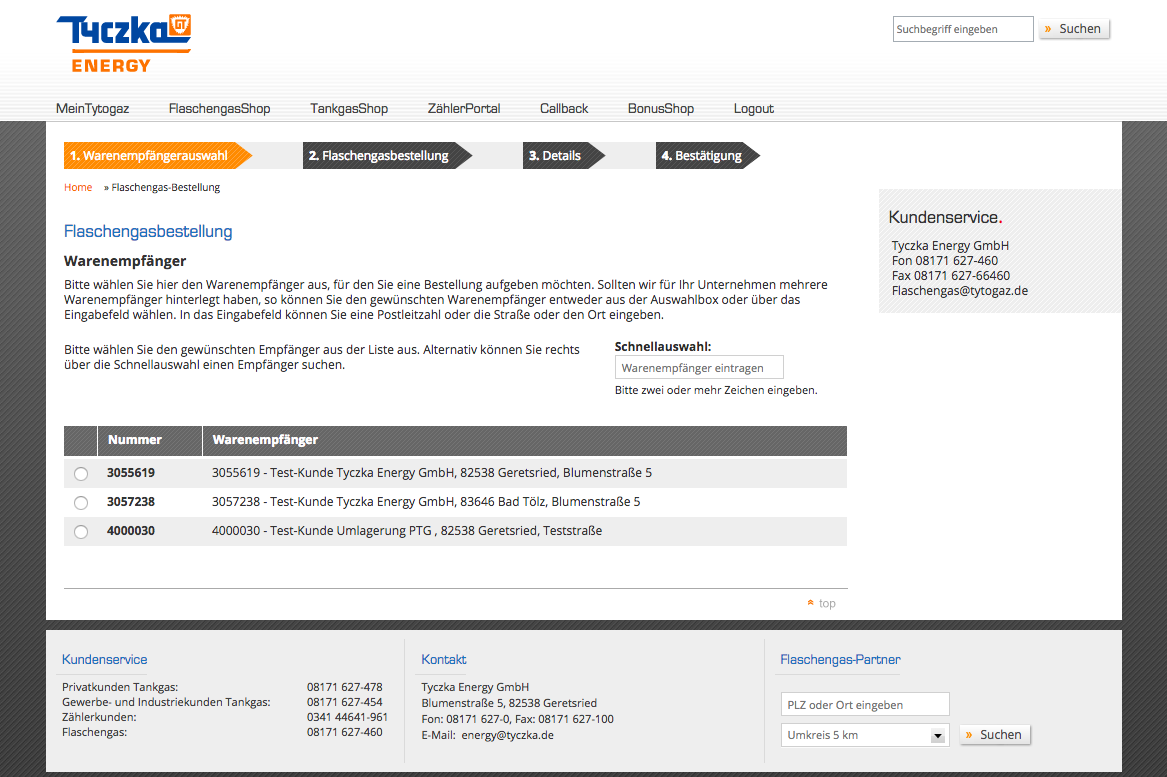This screenshot has height=777, width=1167.
Task: Click number cell 4000030
Action: 131,531
